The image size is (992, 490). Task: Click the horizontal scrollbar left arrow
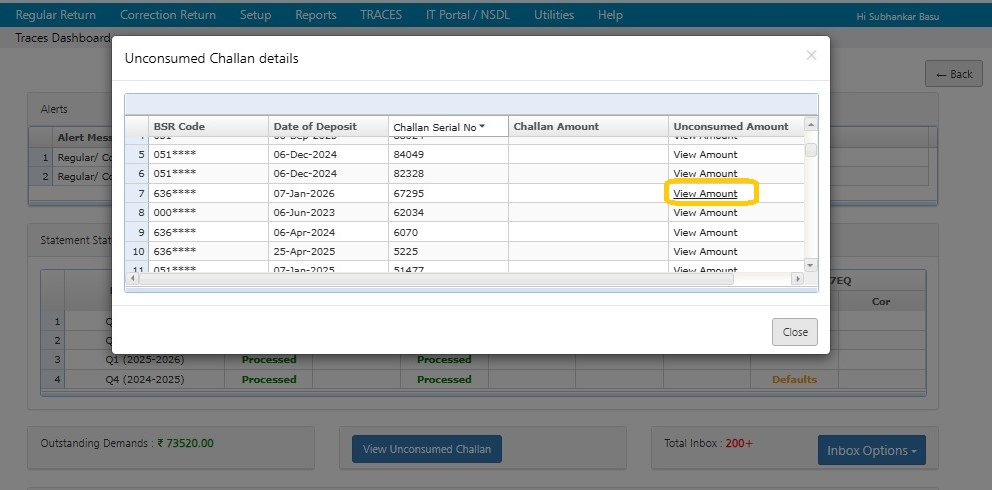pyautogui.click(x=132, y=279)
